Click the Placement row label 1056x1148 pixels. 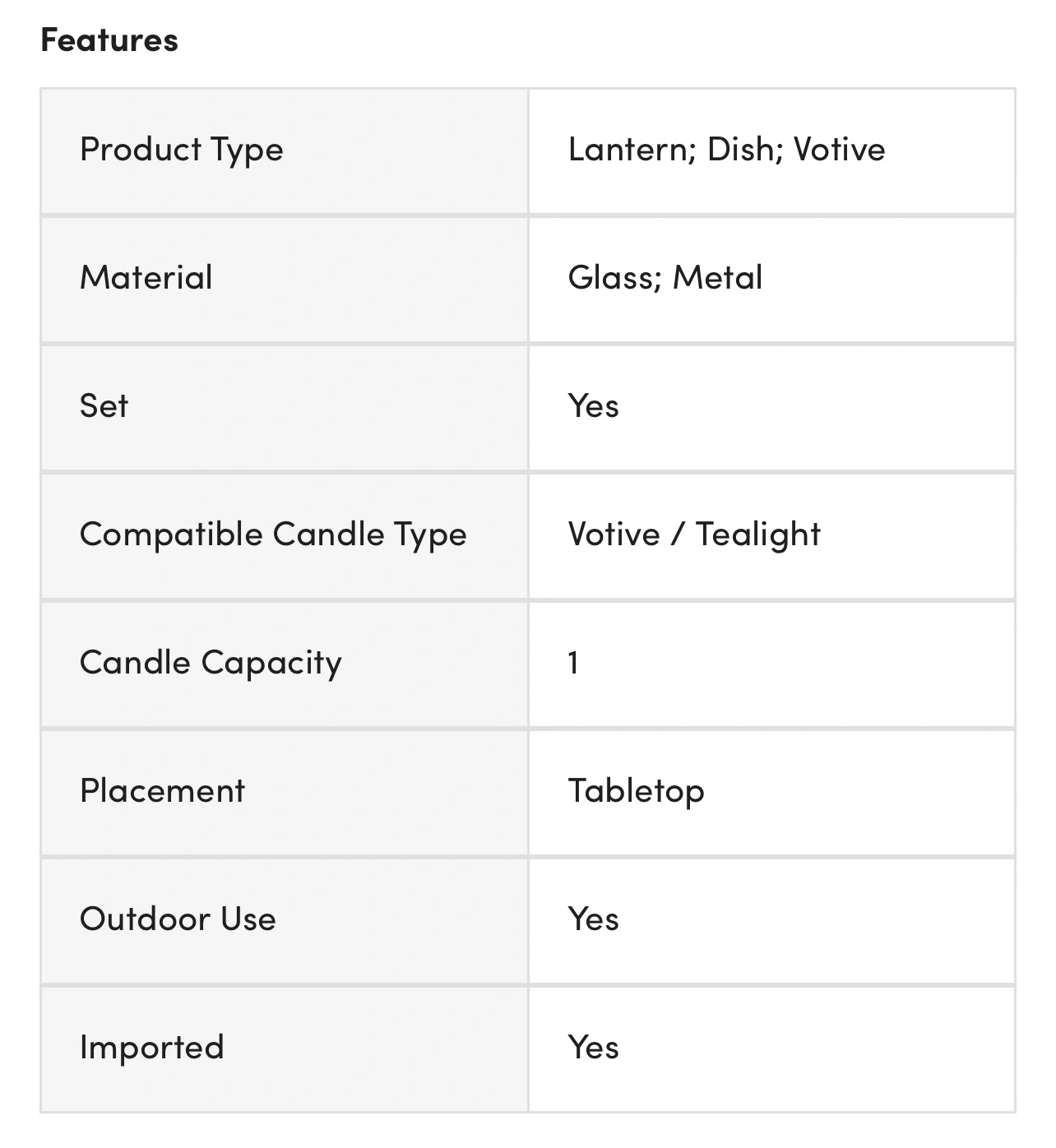pyautogui.click(x=163, y=791)
